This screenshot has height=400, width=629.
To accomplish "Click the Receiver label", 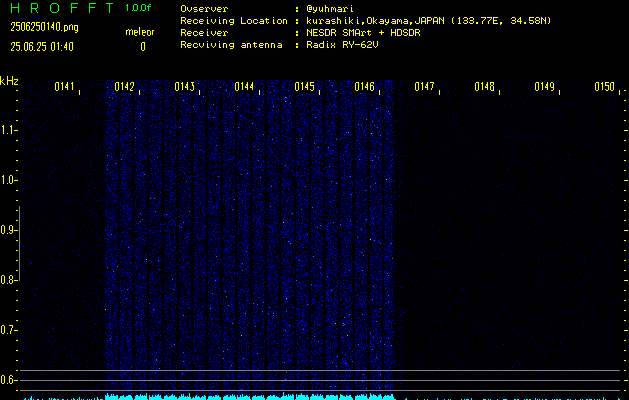I will click(204, 32).
